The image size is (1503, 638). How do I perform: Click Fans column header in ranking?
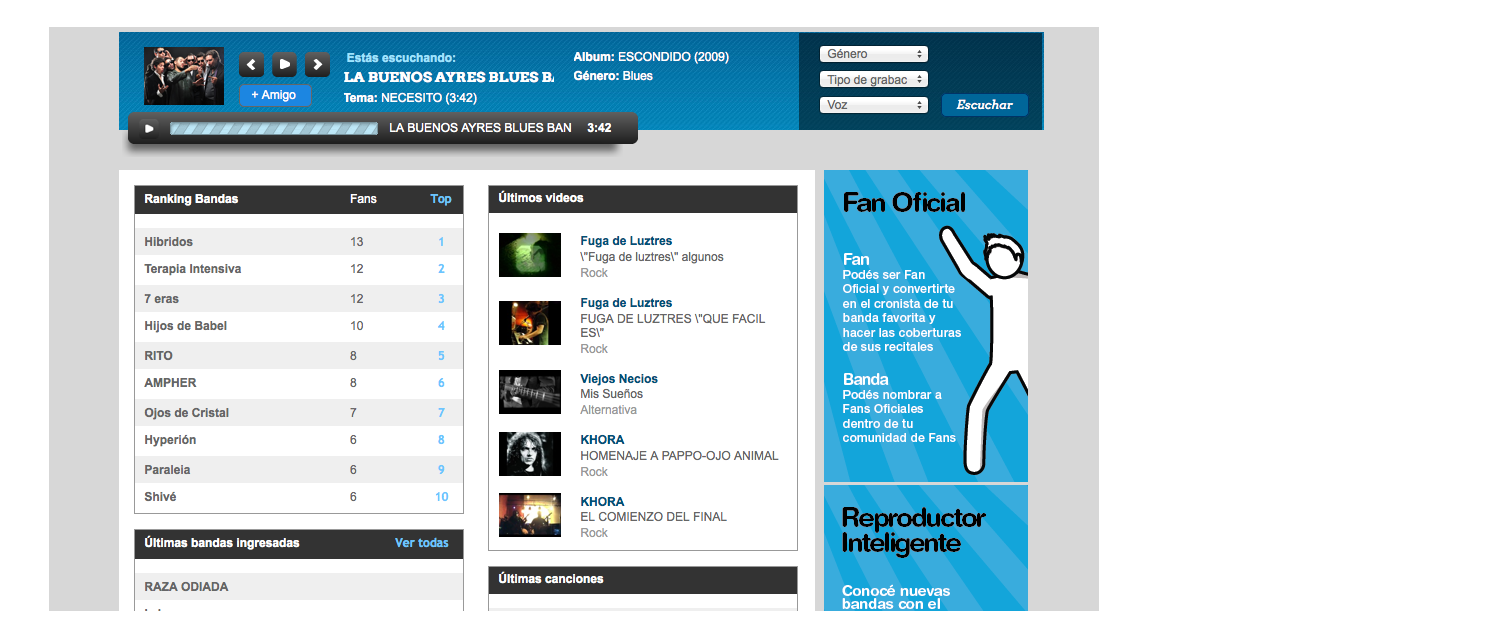(363, 199)
